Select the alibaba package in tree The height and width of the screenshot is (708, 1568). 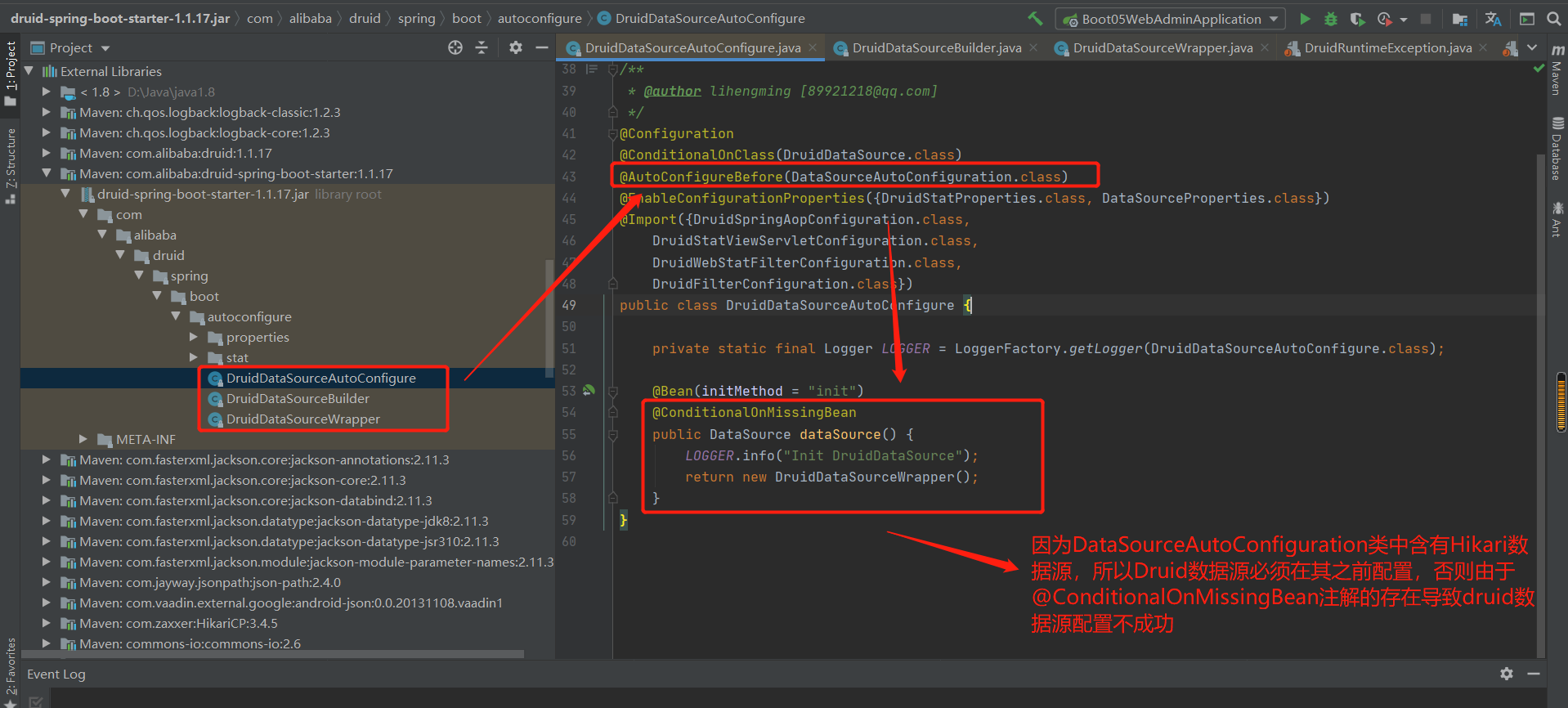(155, 235)
